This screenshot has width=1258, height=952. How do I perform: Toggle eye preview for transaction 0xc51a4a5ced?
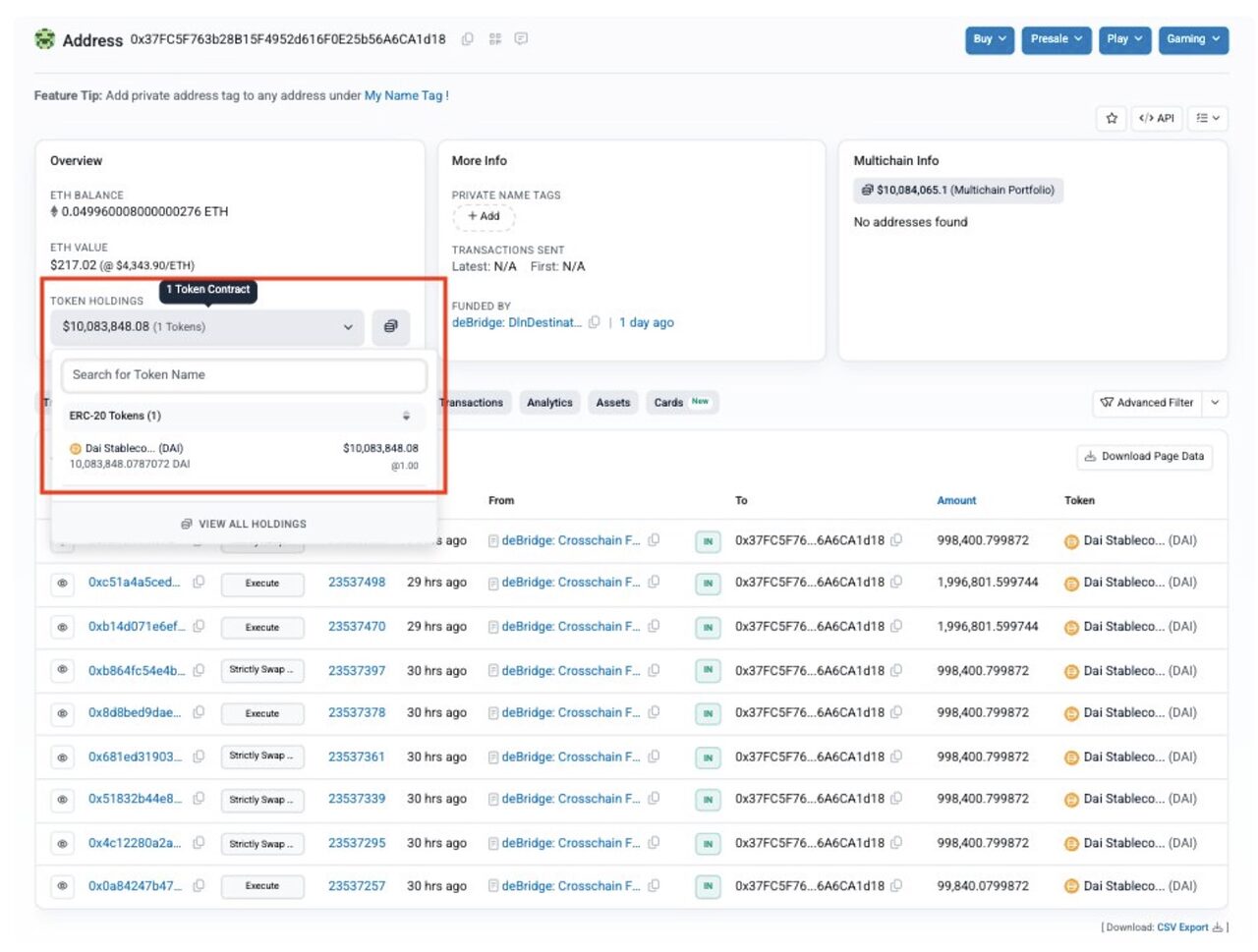click(x=63, y=584)
